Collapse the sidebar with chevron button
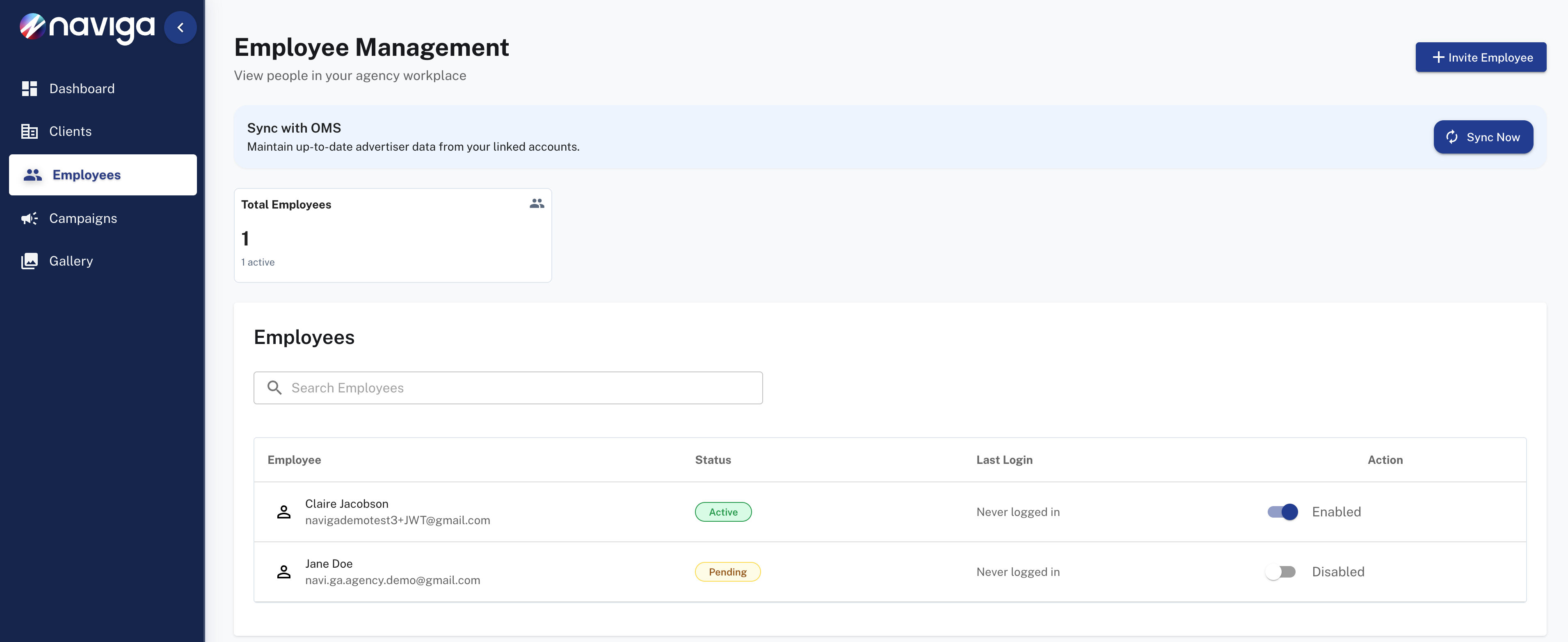This screenshot has width=1568, height=642. pos(180,28)
